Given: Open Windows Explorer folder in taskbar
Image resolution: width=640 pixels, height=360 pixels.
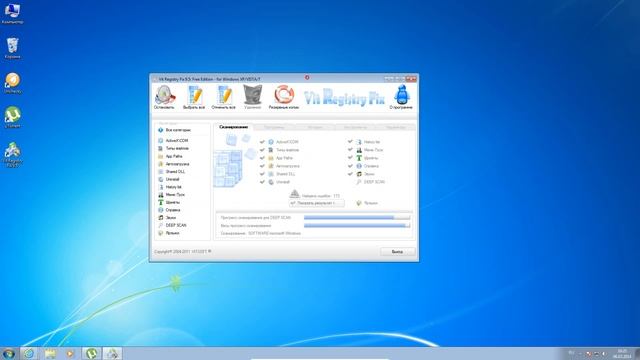Looking at the screenshot, I should [x=50, y=353].
